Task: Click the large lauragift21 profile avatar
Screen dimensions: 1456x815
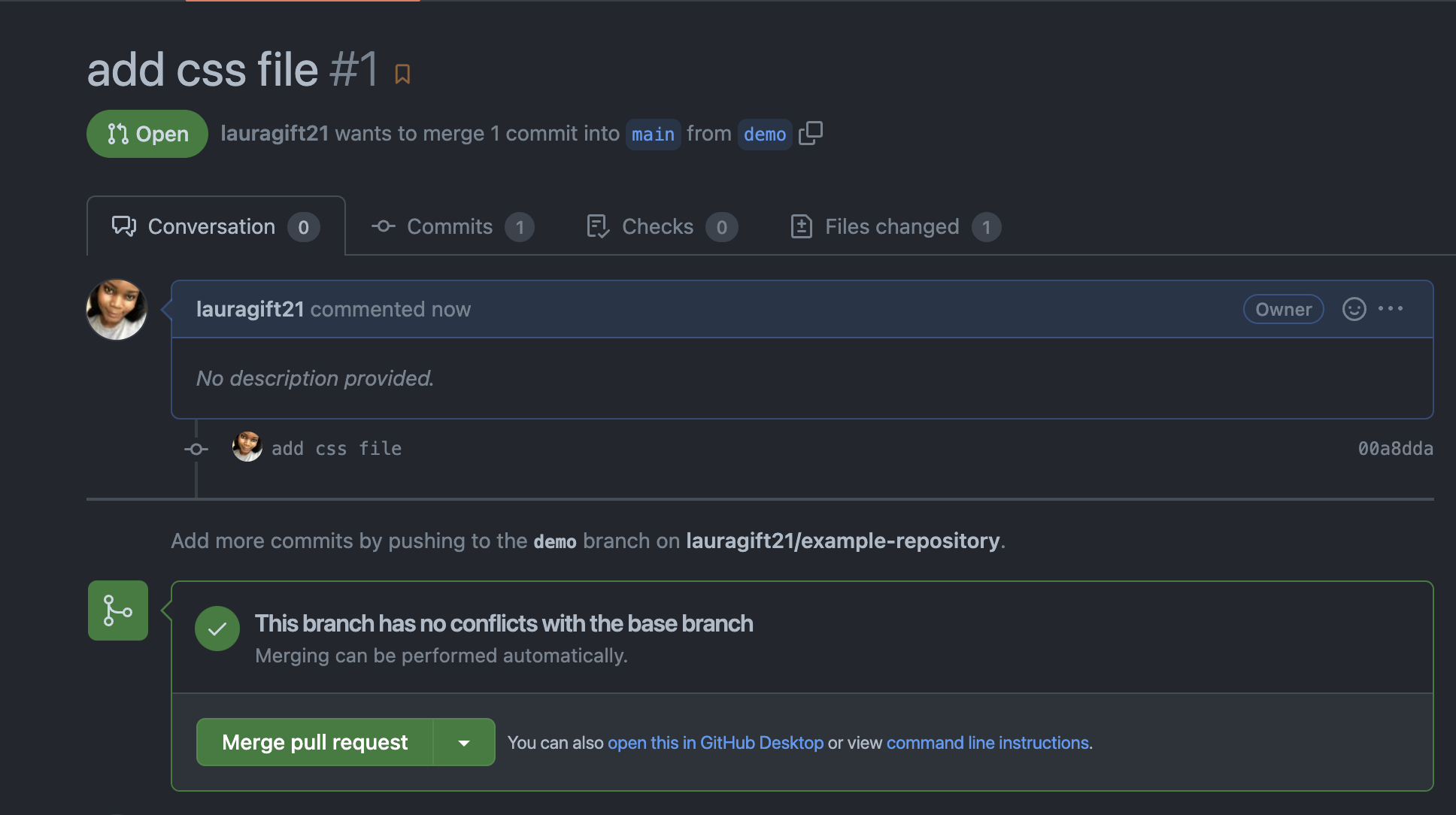Action: 117,309
